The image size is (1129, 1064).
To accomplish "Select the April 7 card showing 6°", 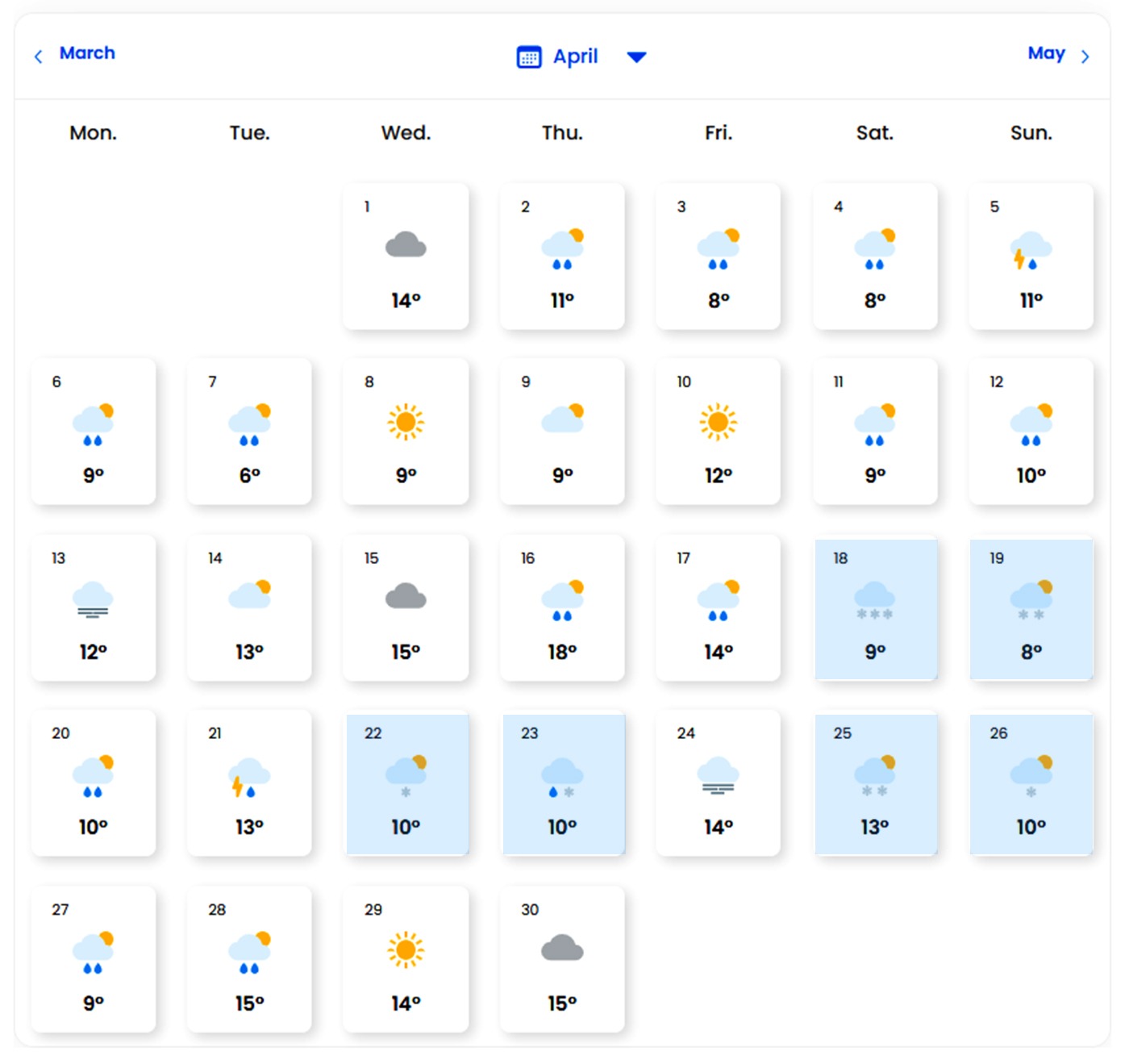I will pyautogui.click(x=249, y=432).
